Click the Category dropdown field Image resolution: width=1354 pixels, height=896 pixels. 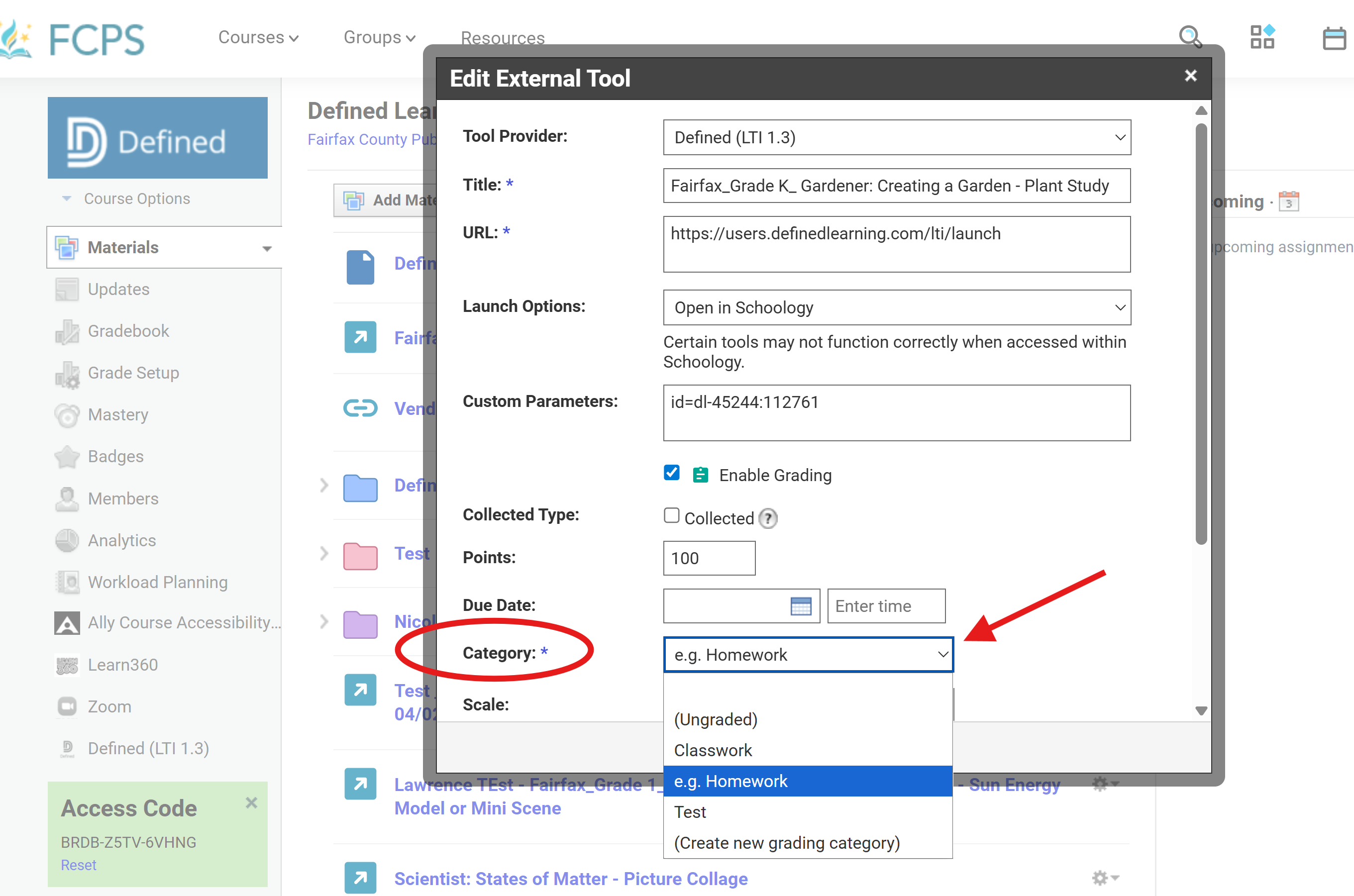(808, 655)
